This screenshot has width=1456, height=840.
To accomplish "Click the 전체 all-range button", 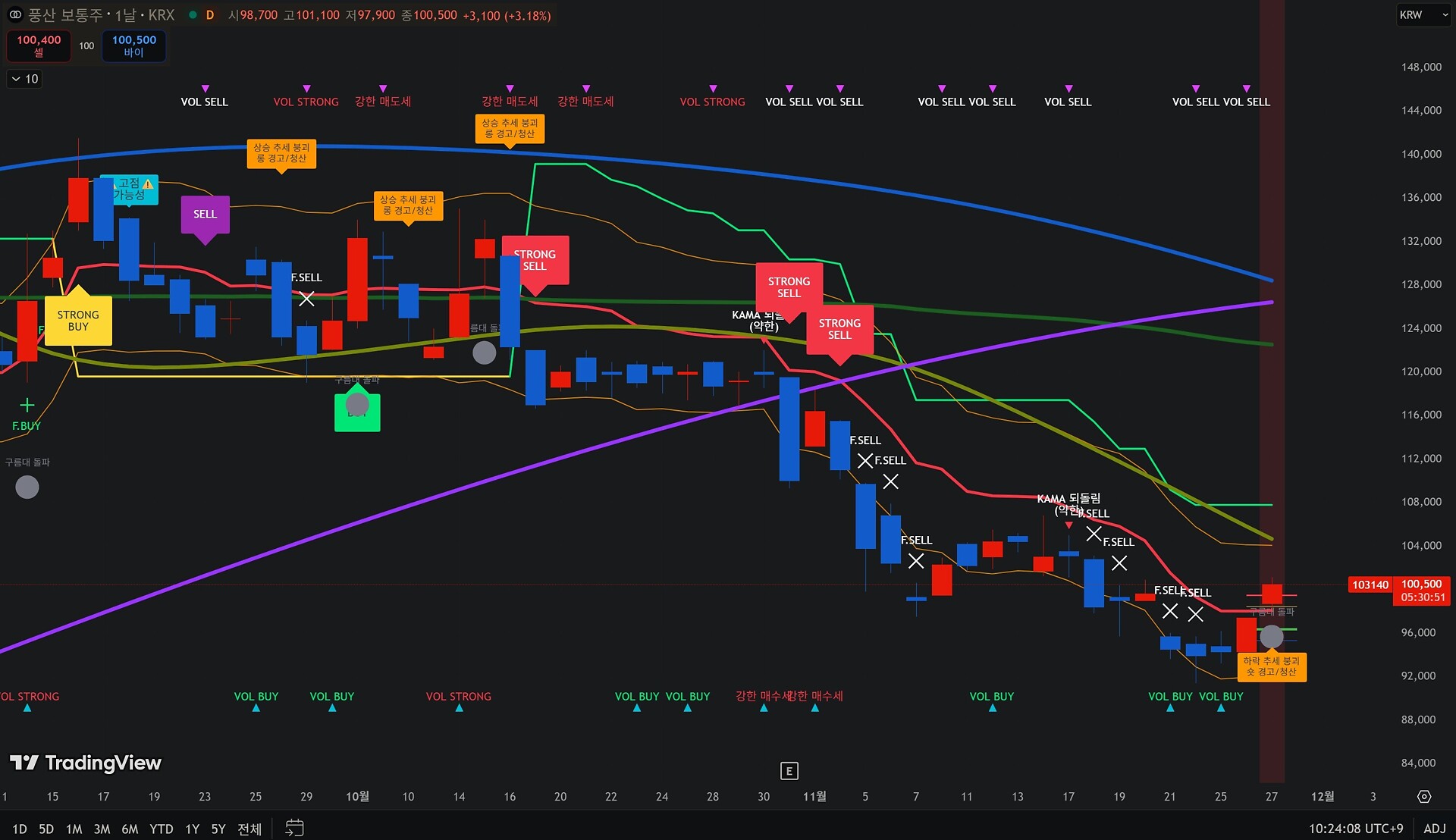I will [x=249, y=829].
